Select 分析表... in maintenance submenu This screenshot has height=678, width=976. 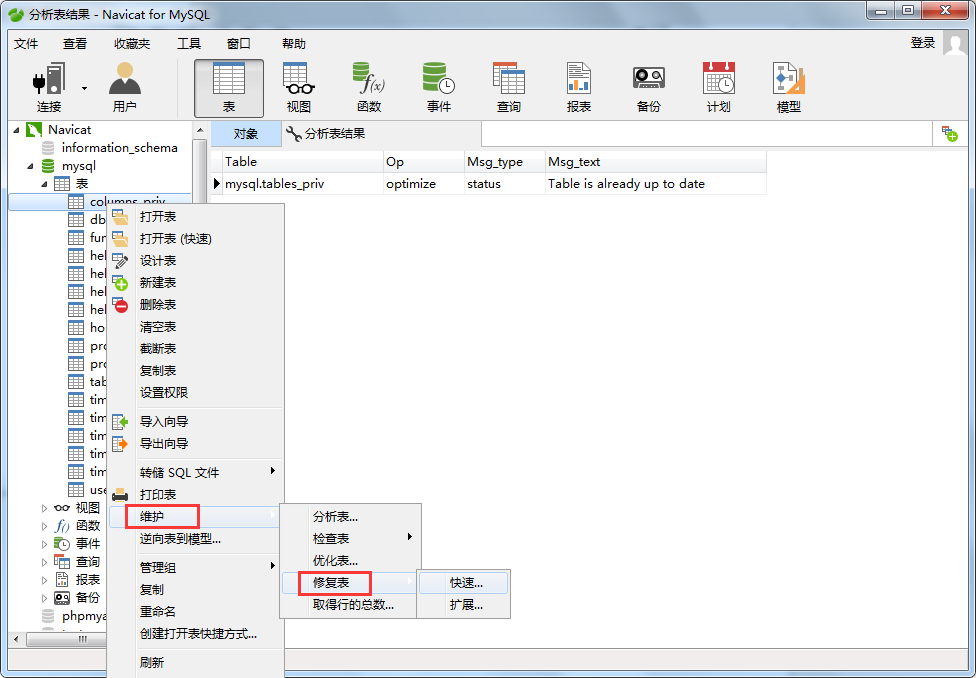[x=350, y=517]
